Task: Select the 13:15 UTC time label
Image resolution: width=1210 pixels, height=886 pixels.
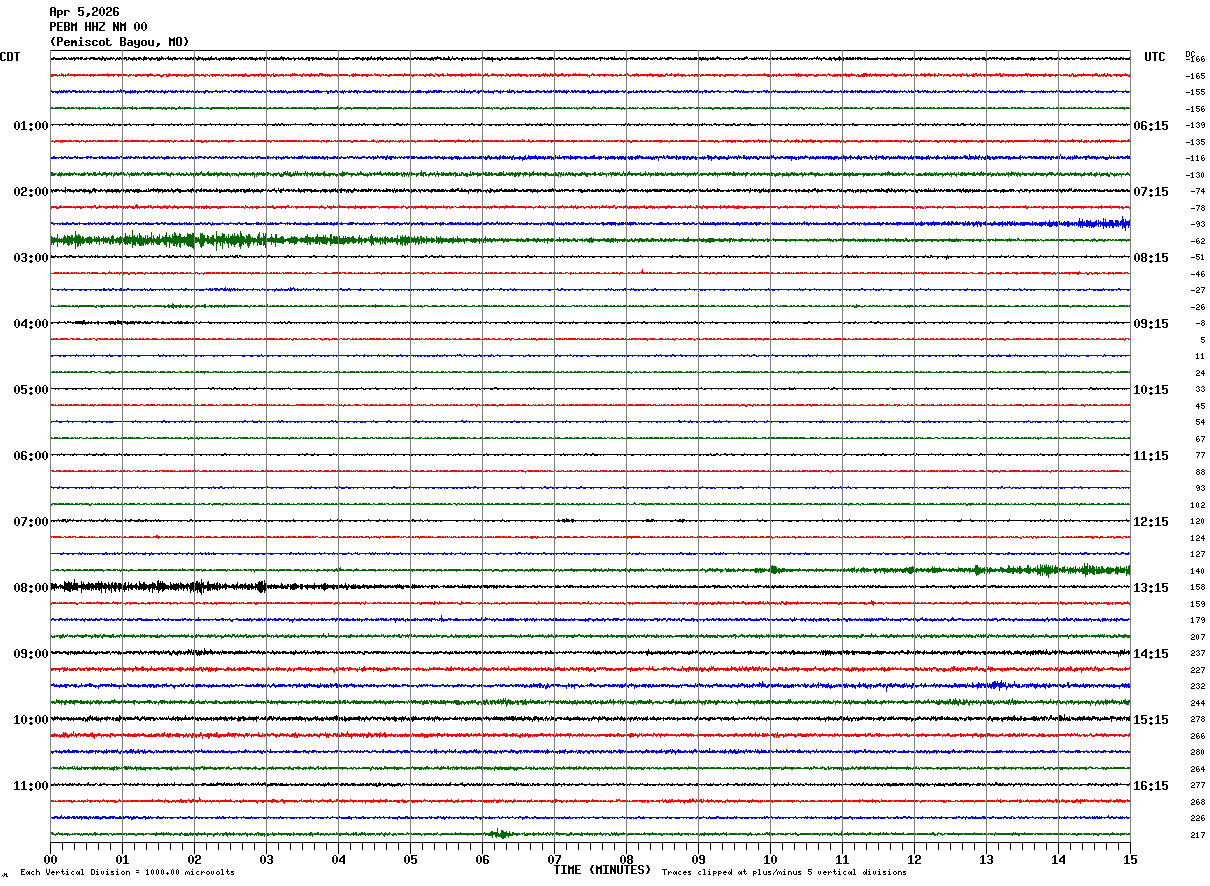Action: 1150,588
